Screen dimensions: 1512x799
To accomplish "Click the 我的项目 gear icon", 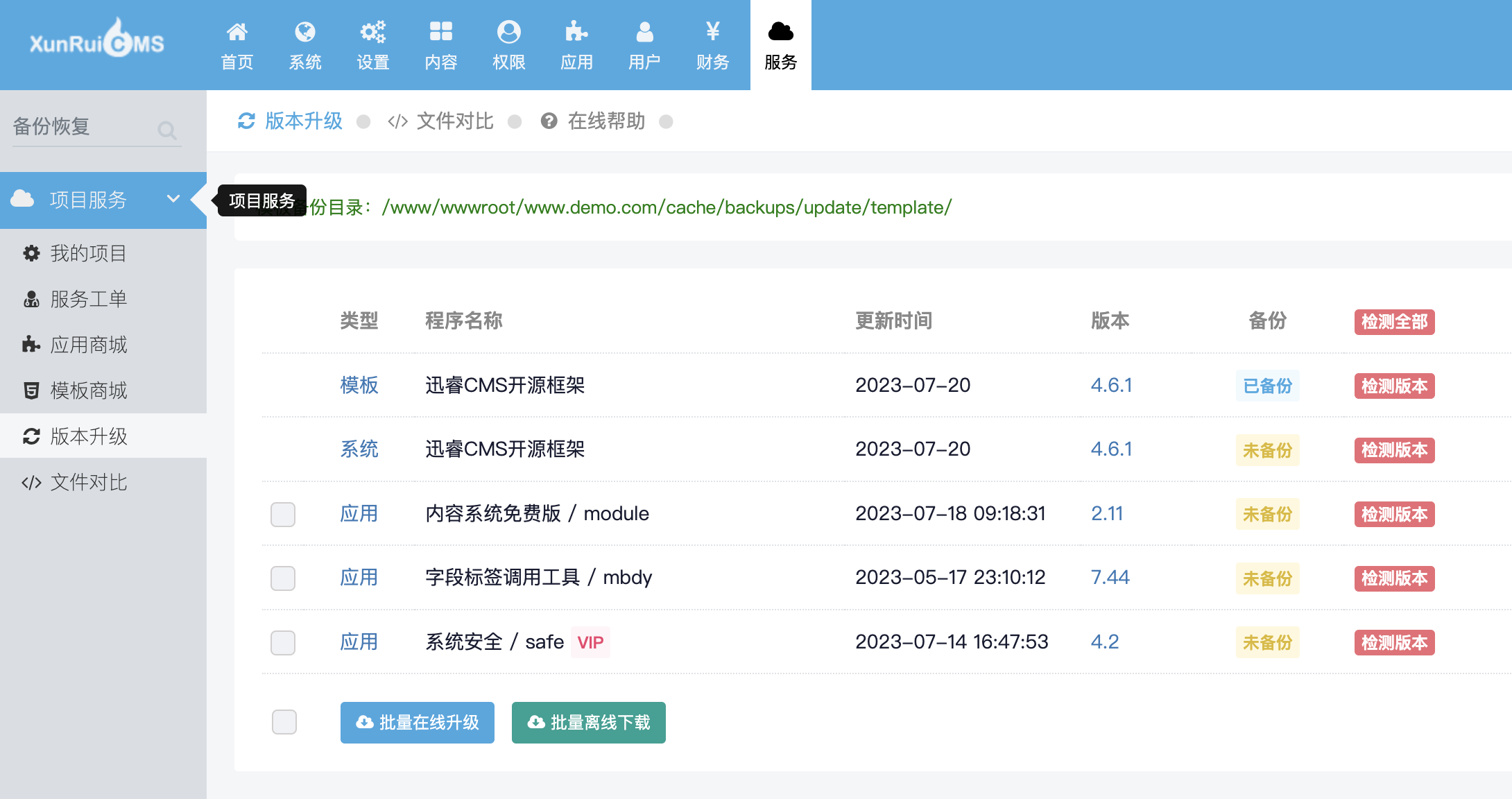I will click(31, 253).
